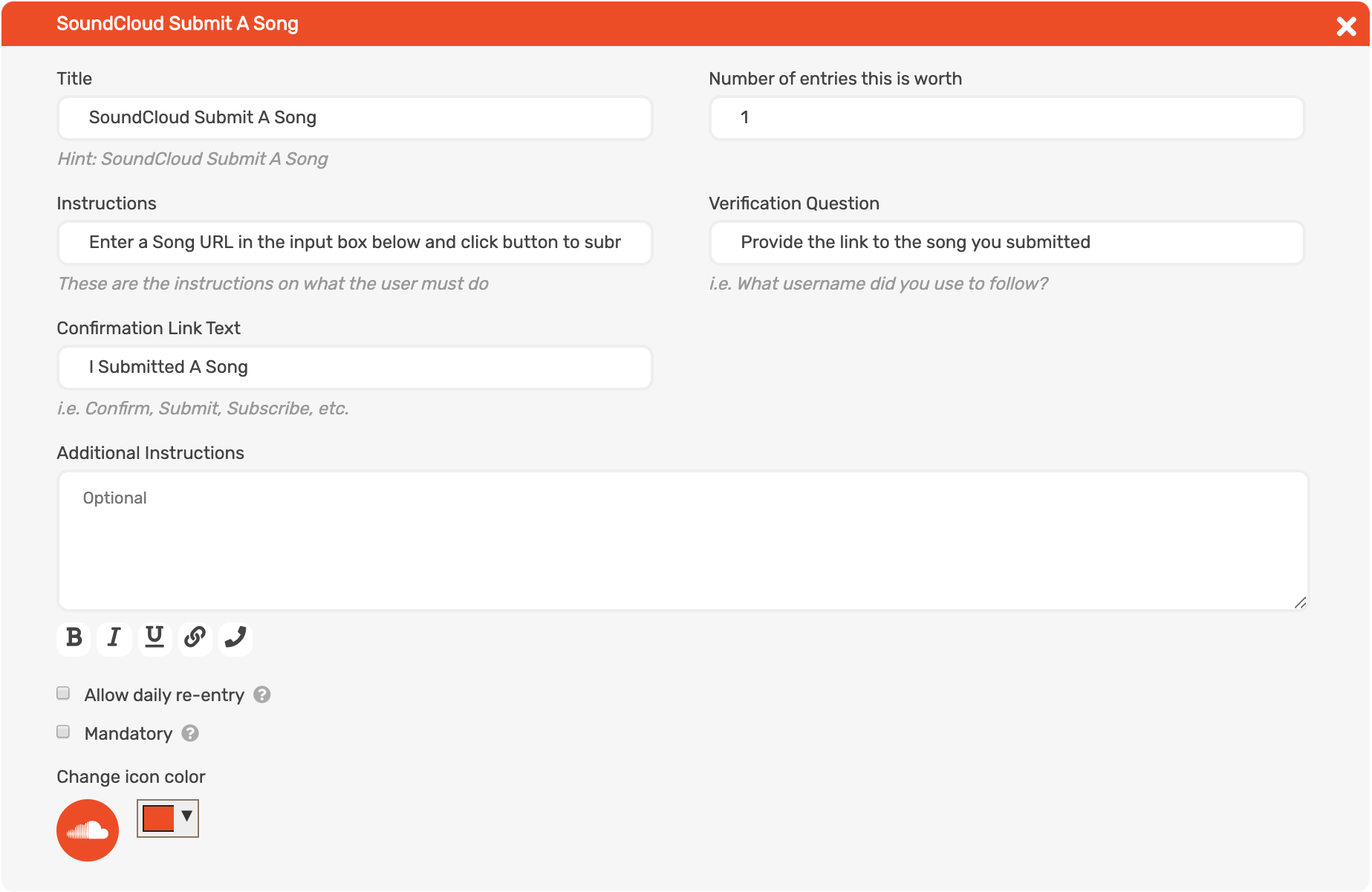Click the SoundCloud logo icon
The width and height of the screenshot is (1372, 892).
87,830
